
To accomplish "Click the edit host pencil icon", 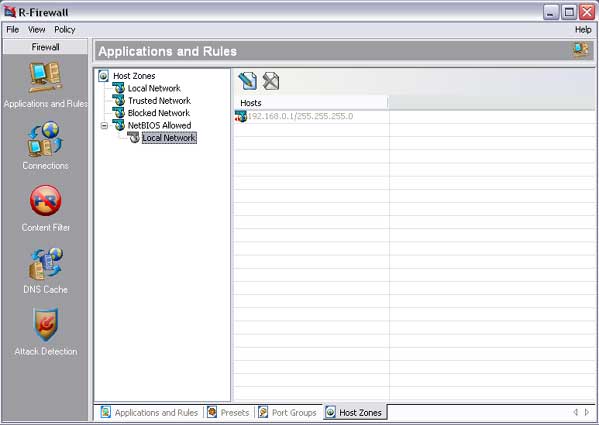I will (248, 81).
